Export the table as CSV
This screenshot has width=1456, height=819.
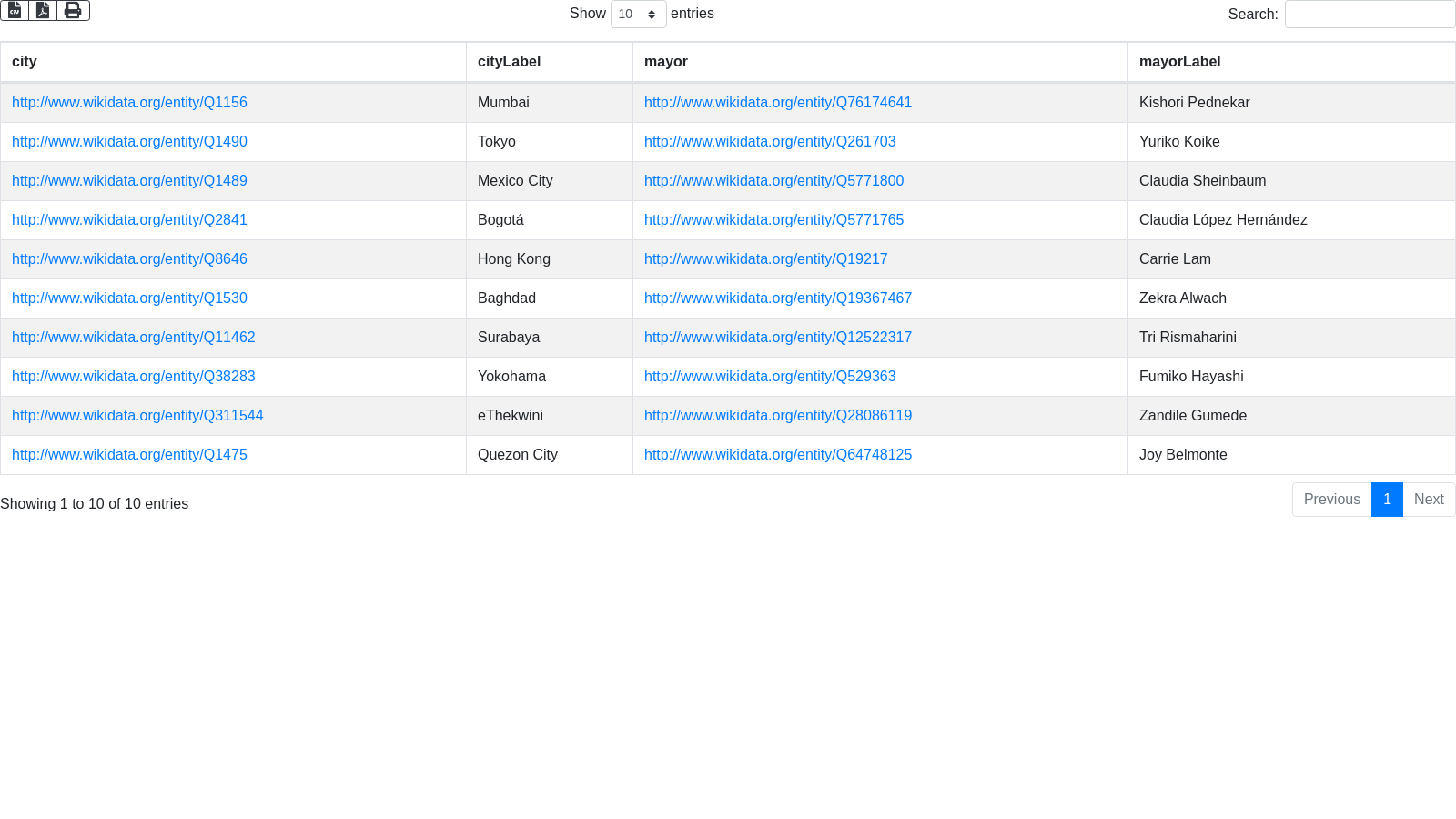(x=15, y=10)
